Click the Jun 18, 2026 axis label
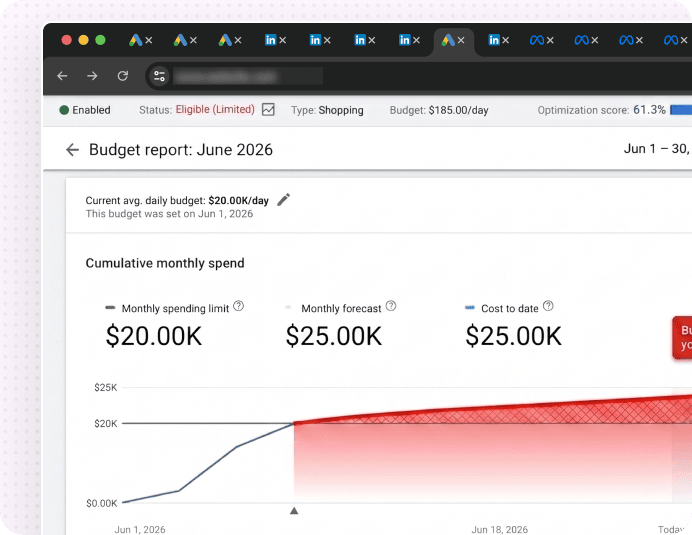 [500, 529]
